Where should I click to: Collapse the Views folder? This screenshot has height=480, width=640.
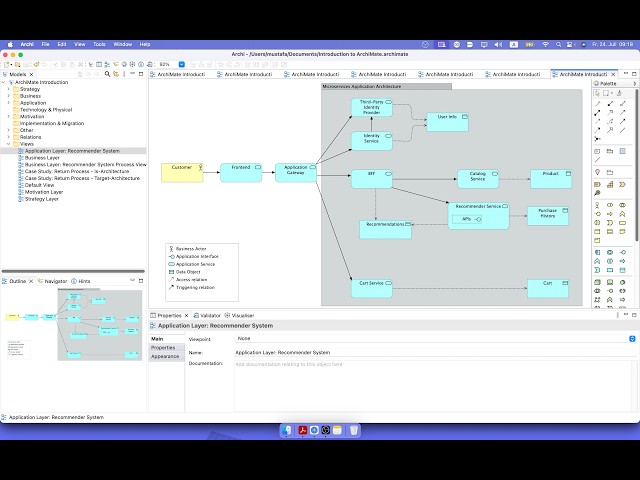click(x=9, y=144)
